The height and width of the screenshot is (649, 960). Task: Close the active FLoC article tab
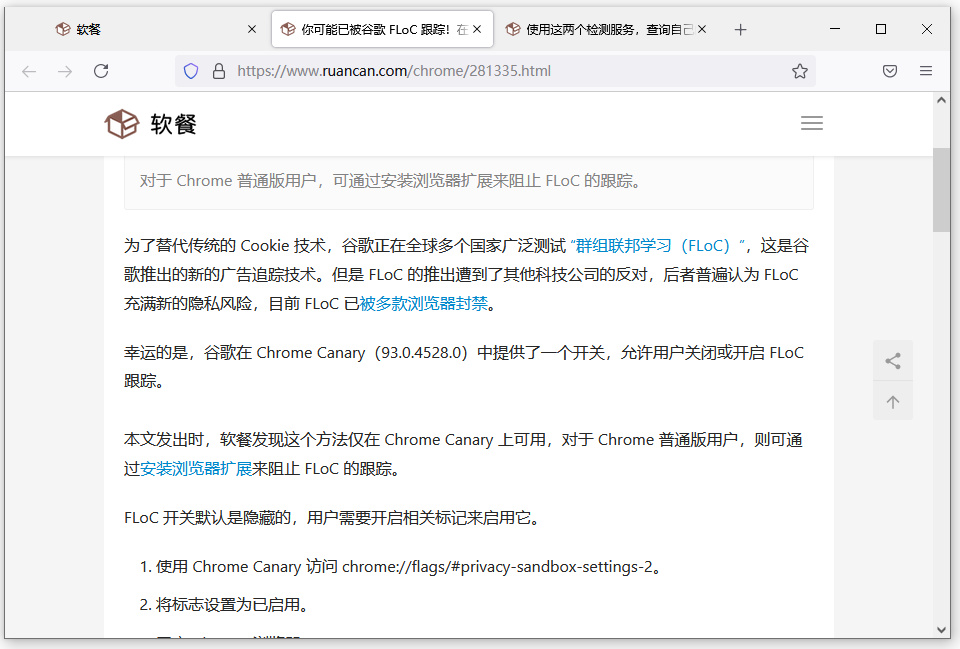(x=477, y=30)
